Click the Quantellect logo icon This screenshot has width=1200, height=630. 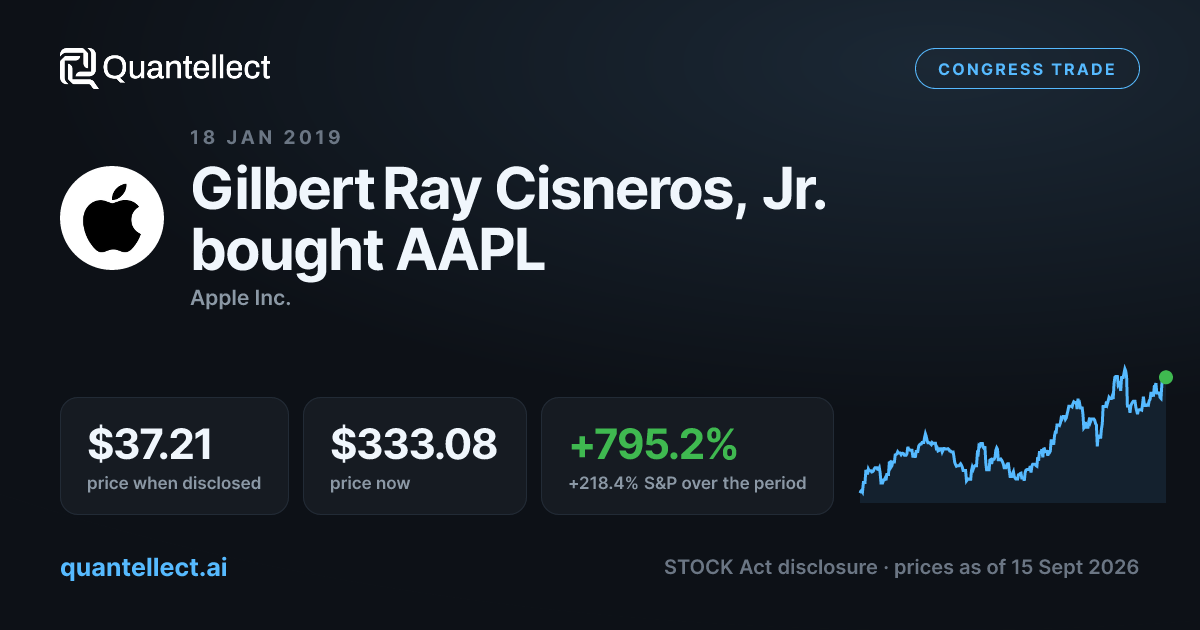tap(78, 68)
